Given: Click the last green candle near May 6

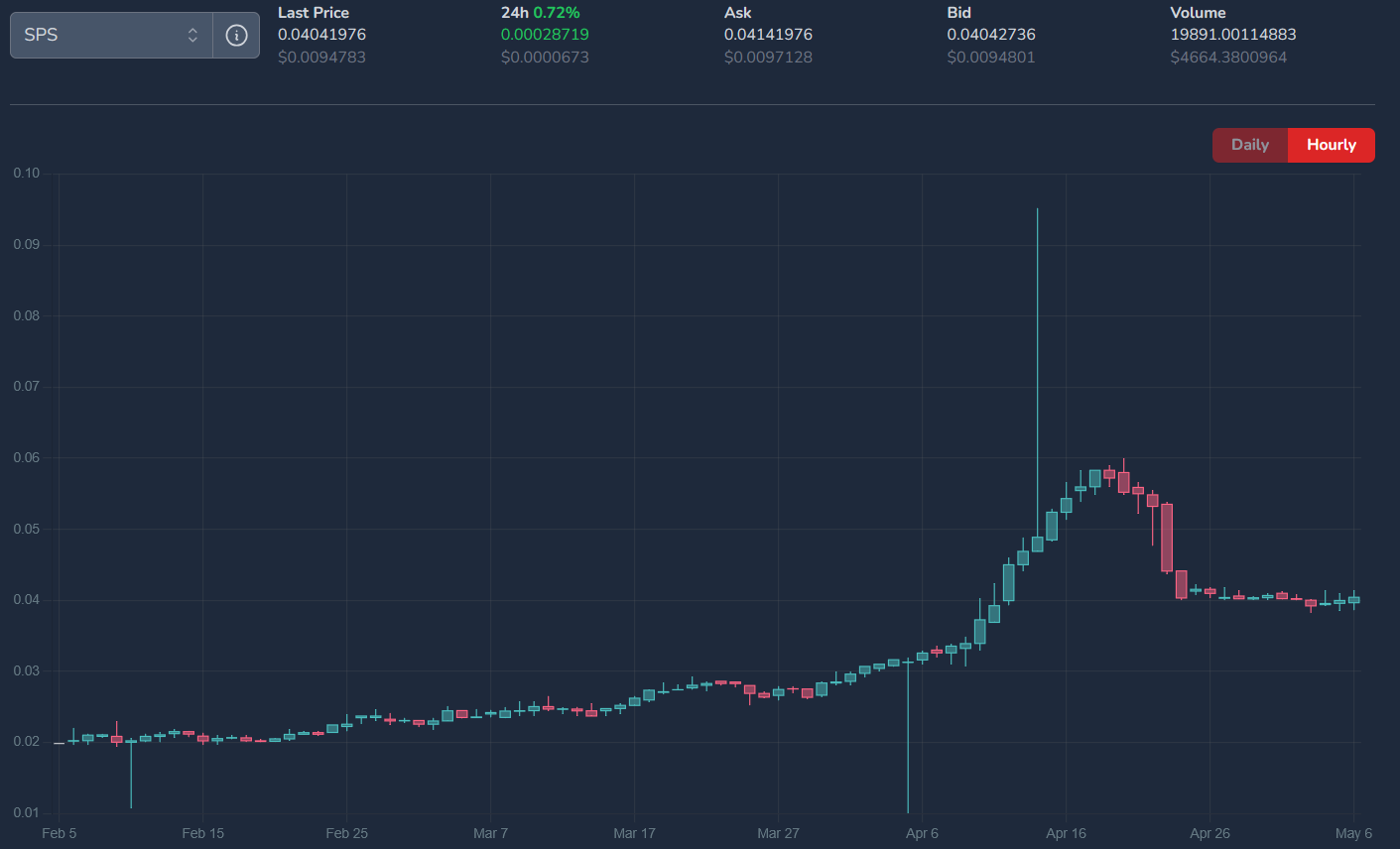Looking at the screenshot, I should click(x=1353, y=600).
